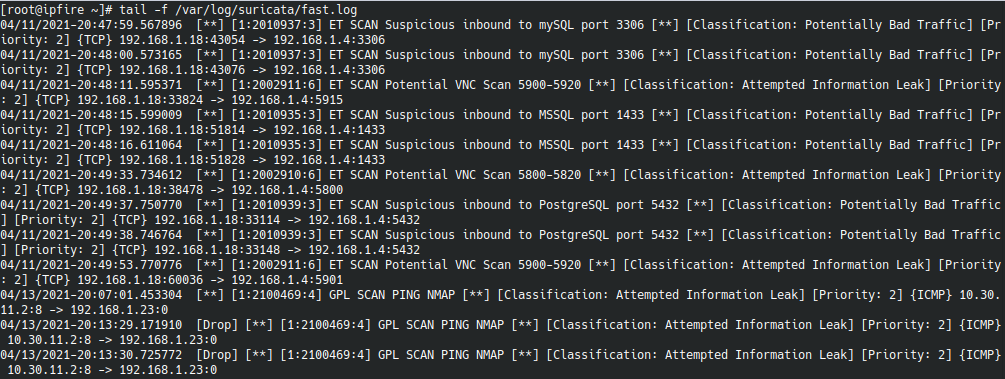Viewport: 1005px width, 379px height.
Task: Click the timestamp 04/13/2021-20:13:30.725772
Action: click(91, 355)
